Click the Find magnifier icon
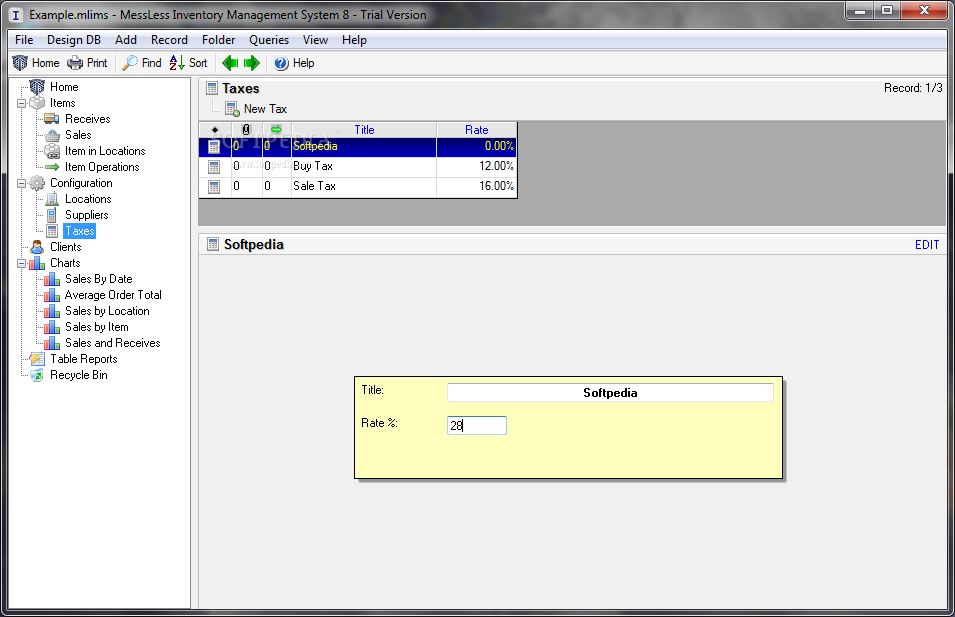The image size is (955, 617). [130, 63]
